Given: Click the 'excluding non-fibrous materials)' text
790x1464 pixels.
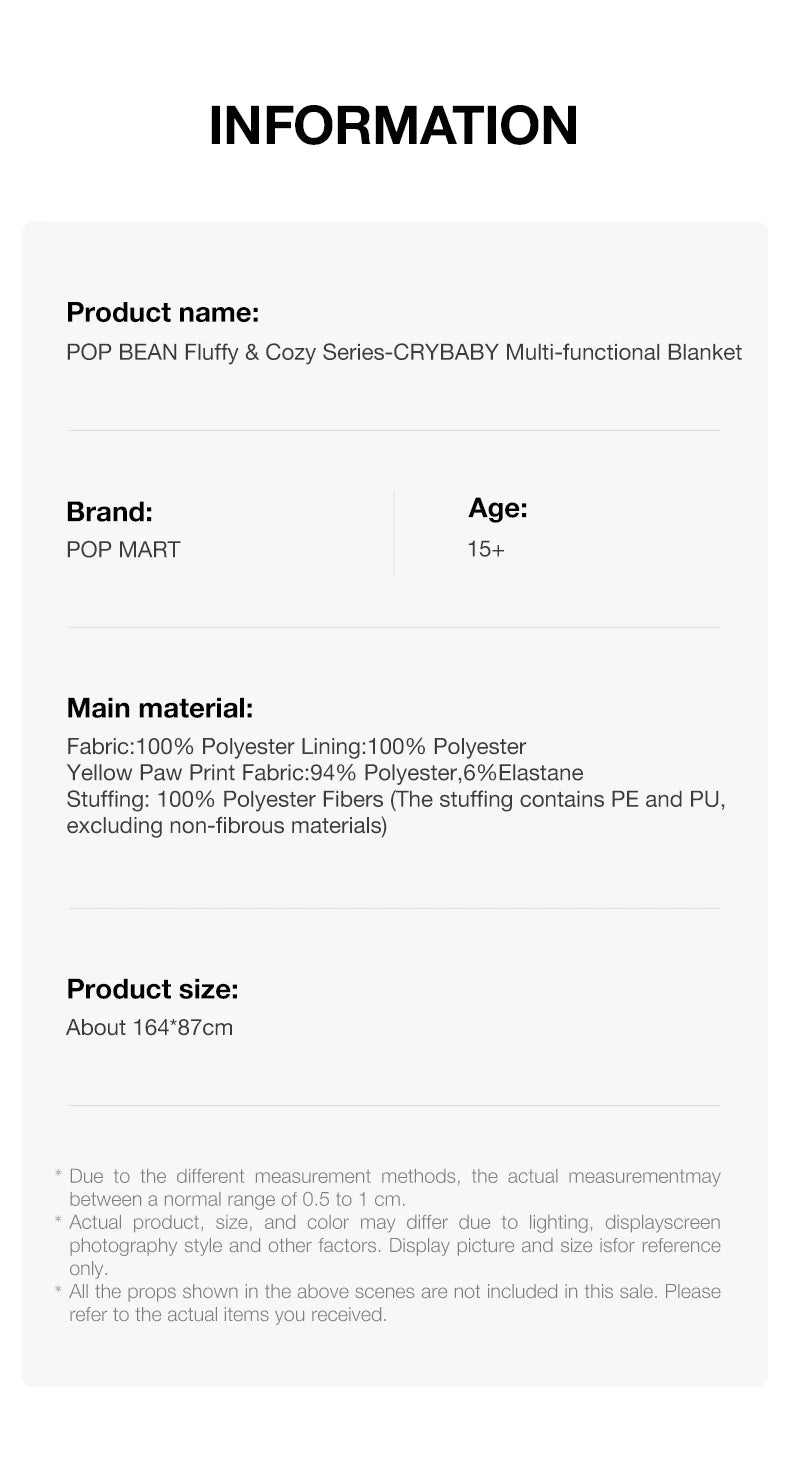Looking at the screenshot, I should [x=226, y=826].
